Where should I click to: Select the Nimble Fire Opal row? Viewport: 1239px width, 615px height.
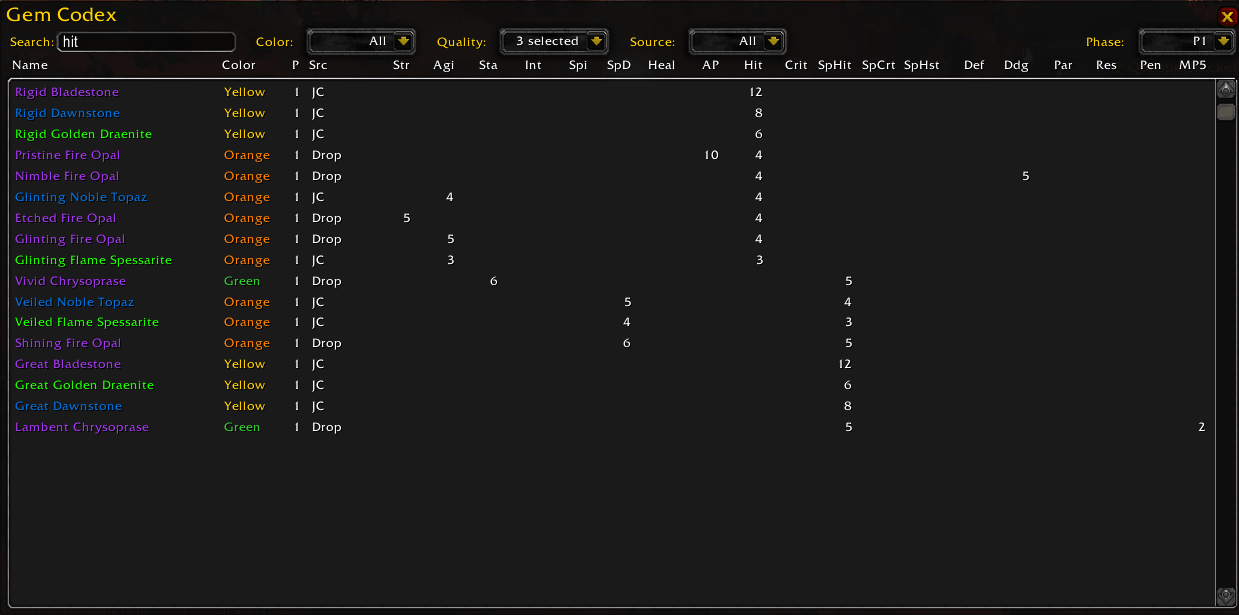point(612,176)
